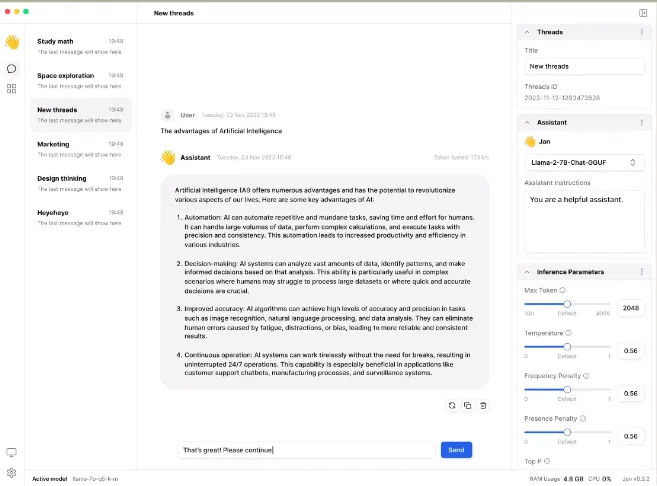Collapse the Inference Parameters section
The width and height of the screenshot is (657, 486).
coord(527,272)
